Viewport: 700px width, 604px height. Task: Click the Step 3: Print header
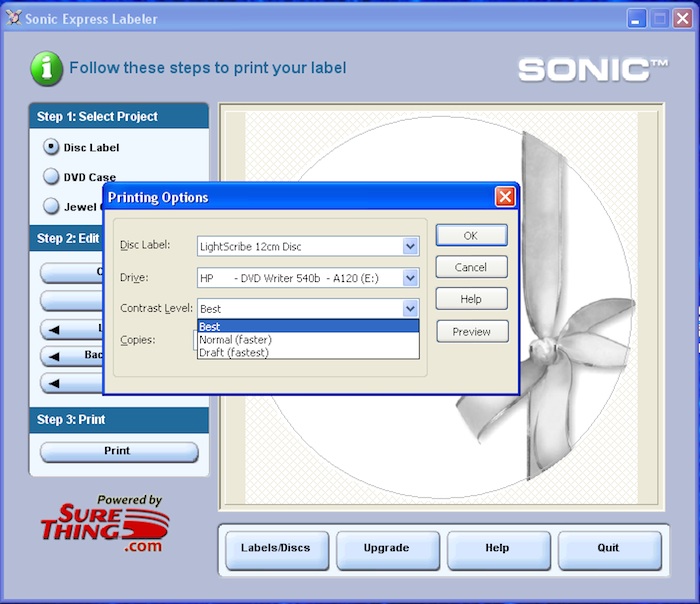point(119,420)
